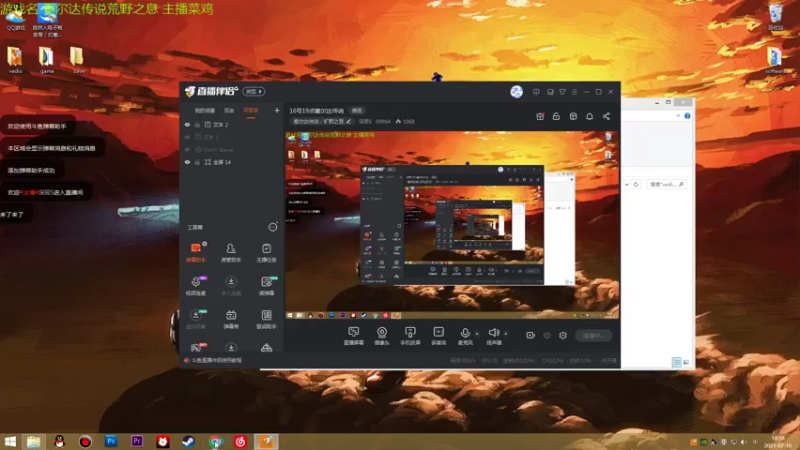
Task: Click the unlock padlock icon in header
Action: [x=556, y=116]
